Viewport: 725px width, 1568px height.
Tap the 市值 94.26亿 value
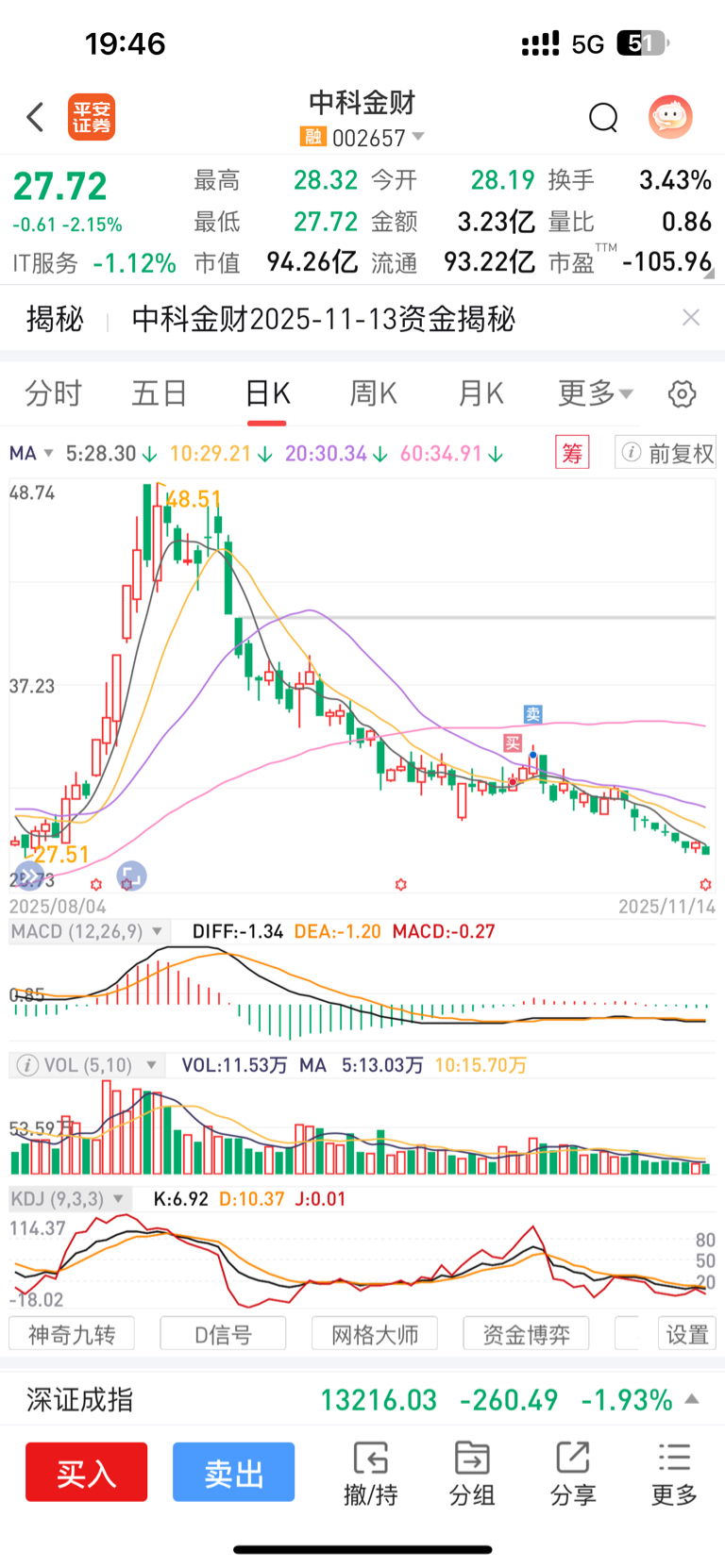(x=312, y=262)
